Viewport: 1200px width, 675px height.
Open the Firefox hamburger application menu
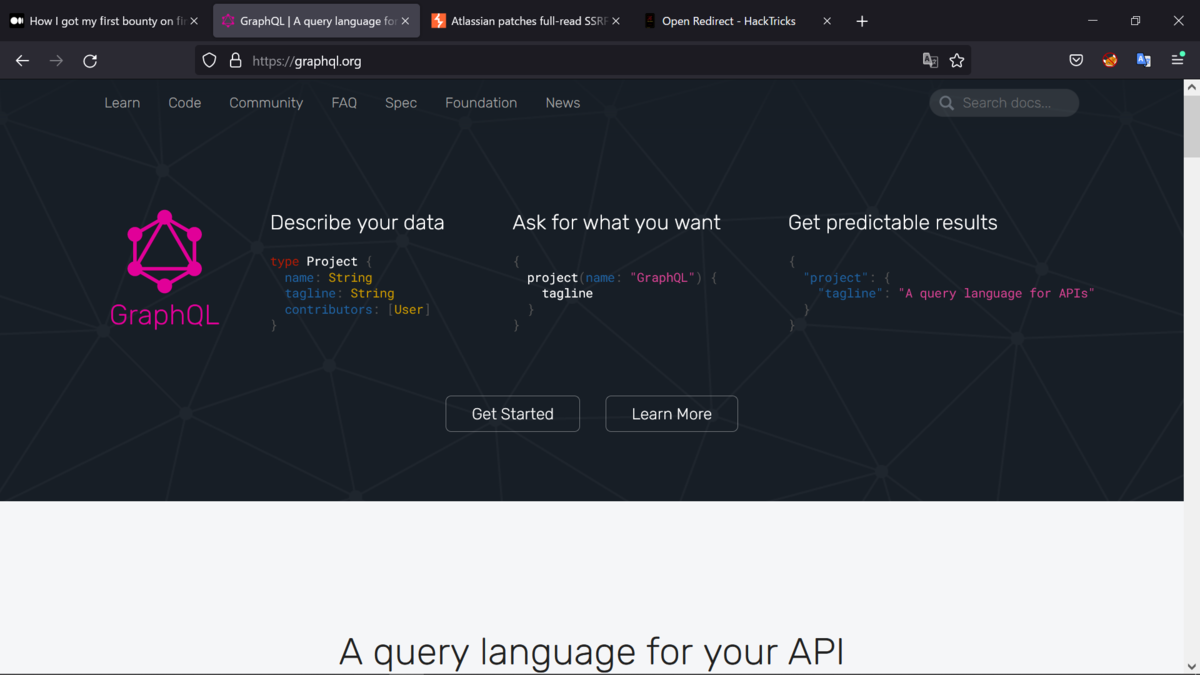pos(1177,61)
